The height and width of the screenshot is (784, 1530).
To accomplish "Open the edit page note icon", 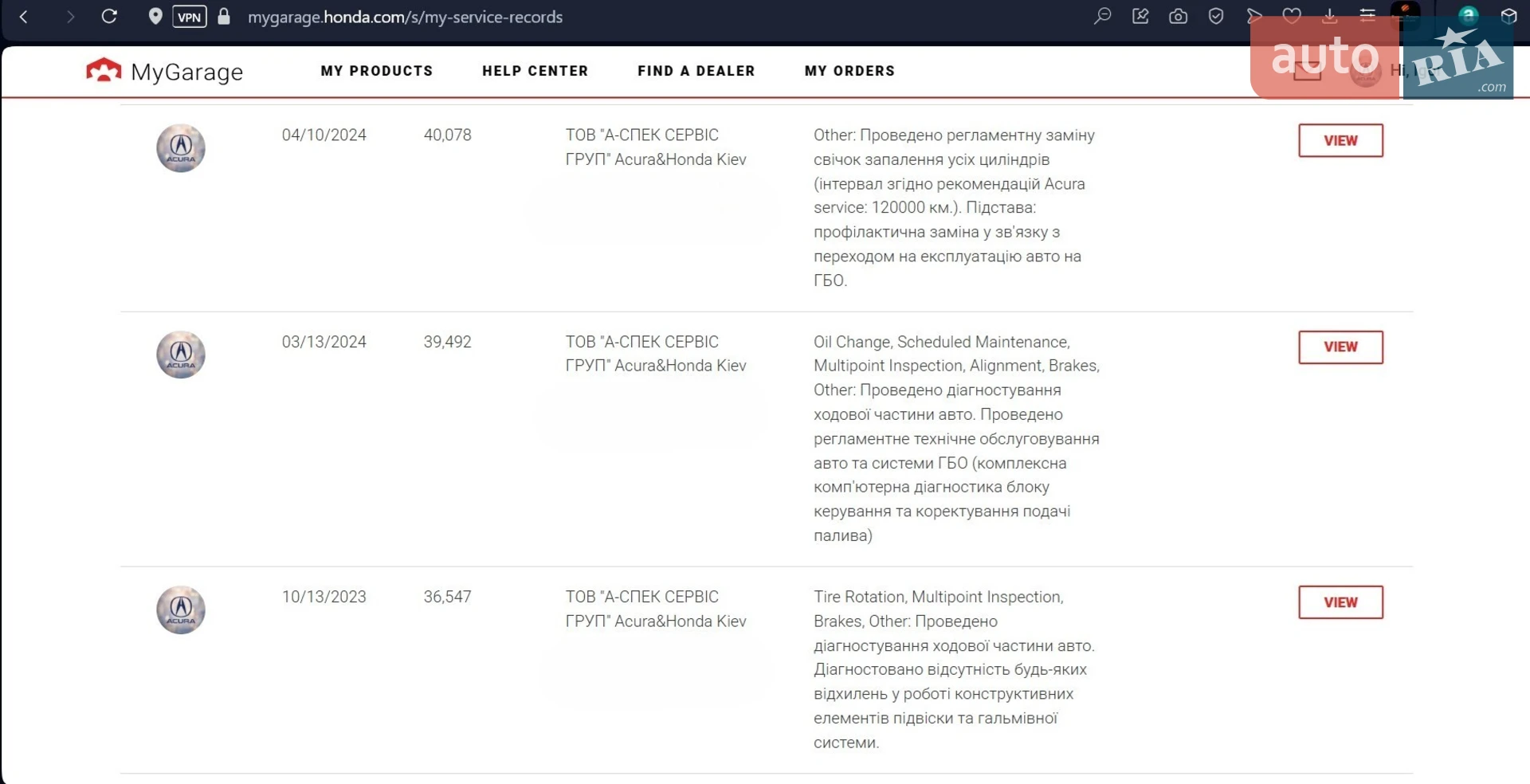I will point(1140,17).
